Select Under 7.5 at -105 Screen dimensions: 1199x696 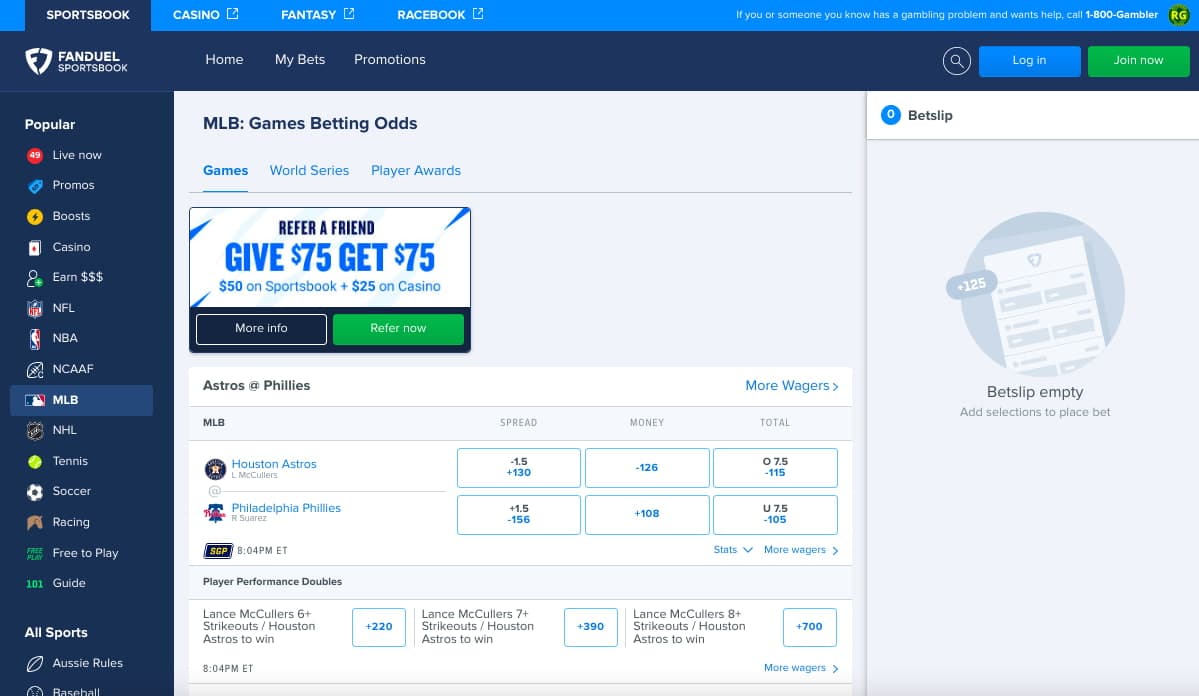tap(775, 515)
